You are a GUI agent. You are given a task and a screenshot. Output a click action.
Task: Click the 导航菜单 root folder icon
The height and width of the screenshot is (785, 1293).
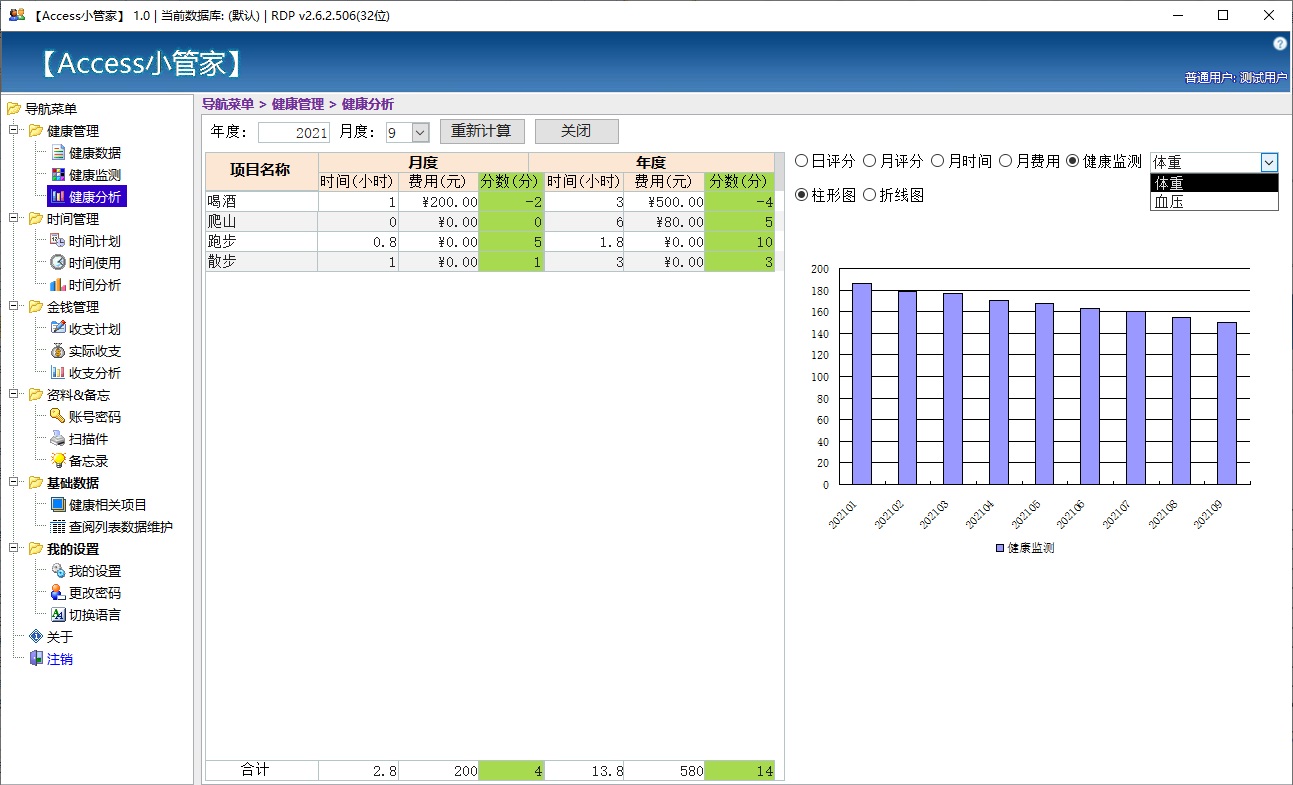14,109
